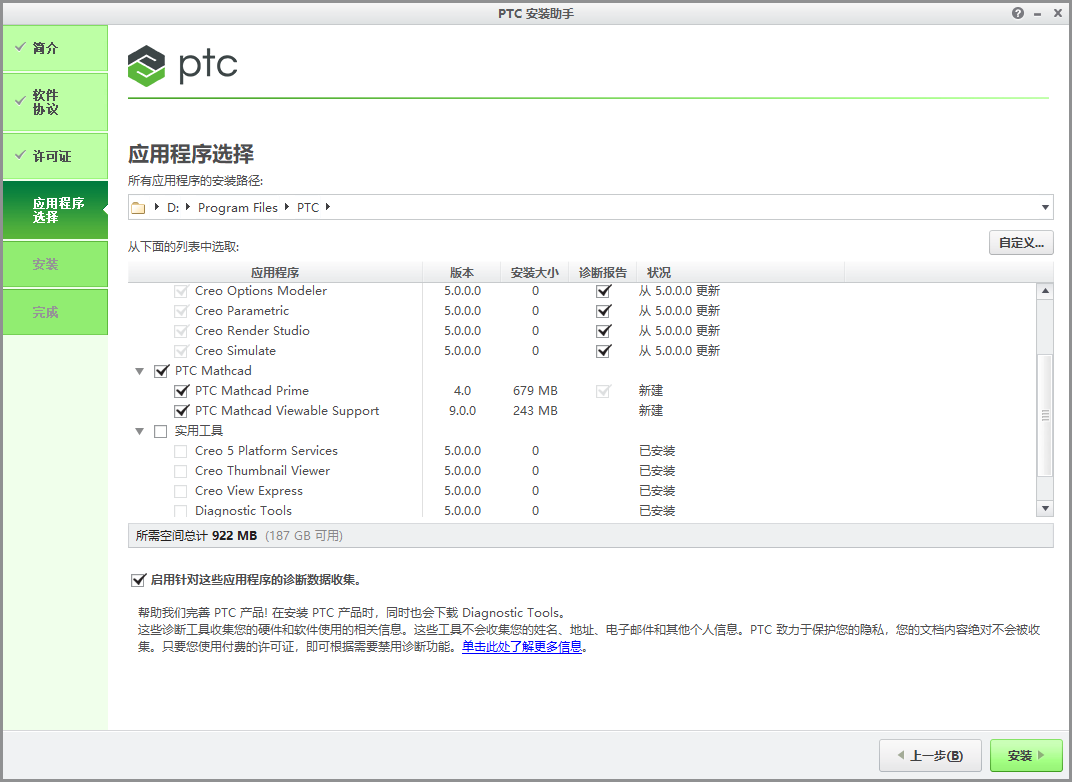Image resolution: width=1072 pixels, height=782 pixels.
Task: Open the install path dropdown arrow
Action: [x=1045, y=207]
